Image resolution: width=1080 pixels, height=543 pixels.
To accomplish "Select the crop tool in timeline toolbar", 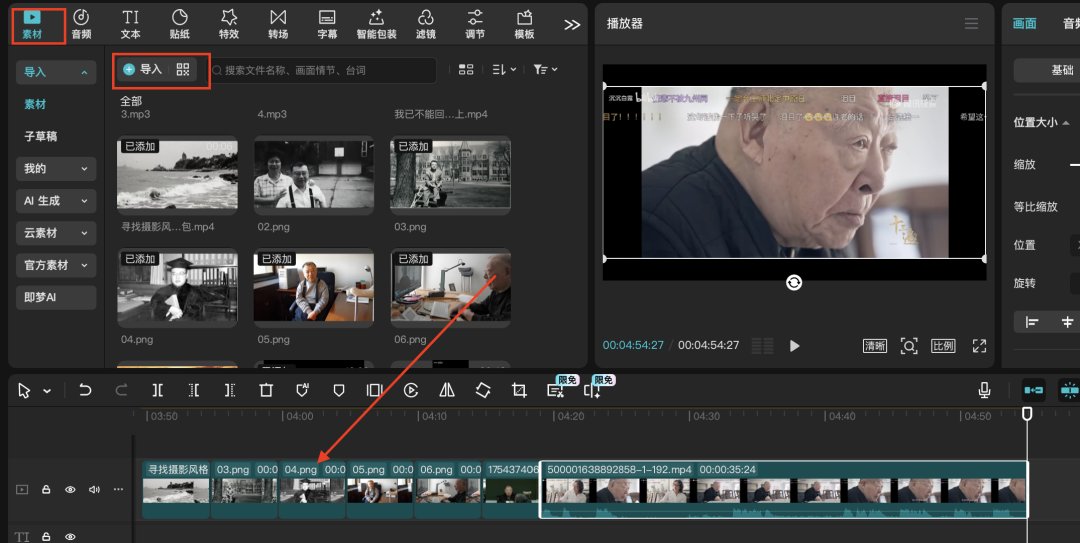I will [x=519, y=391].
